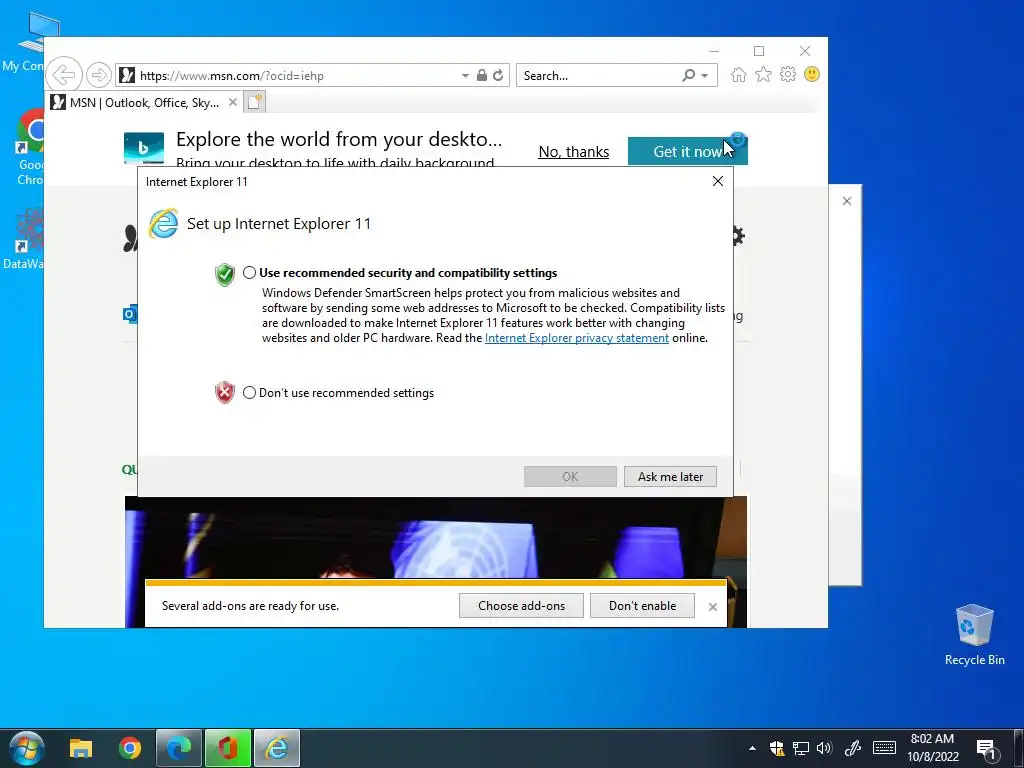Click Get it now button
Viewport: 1024px width, 768px height.
687,152
